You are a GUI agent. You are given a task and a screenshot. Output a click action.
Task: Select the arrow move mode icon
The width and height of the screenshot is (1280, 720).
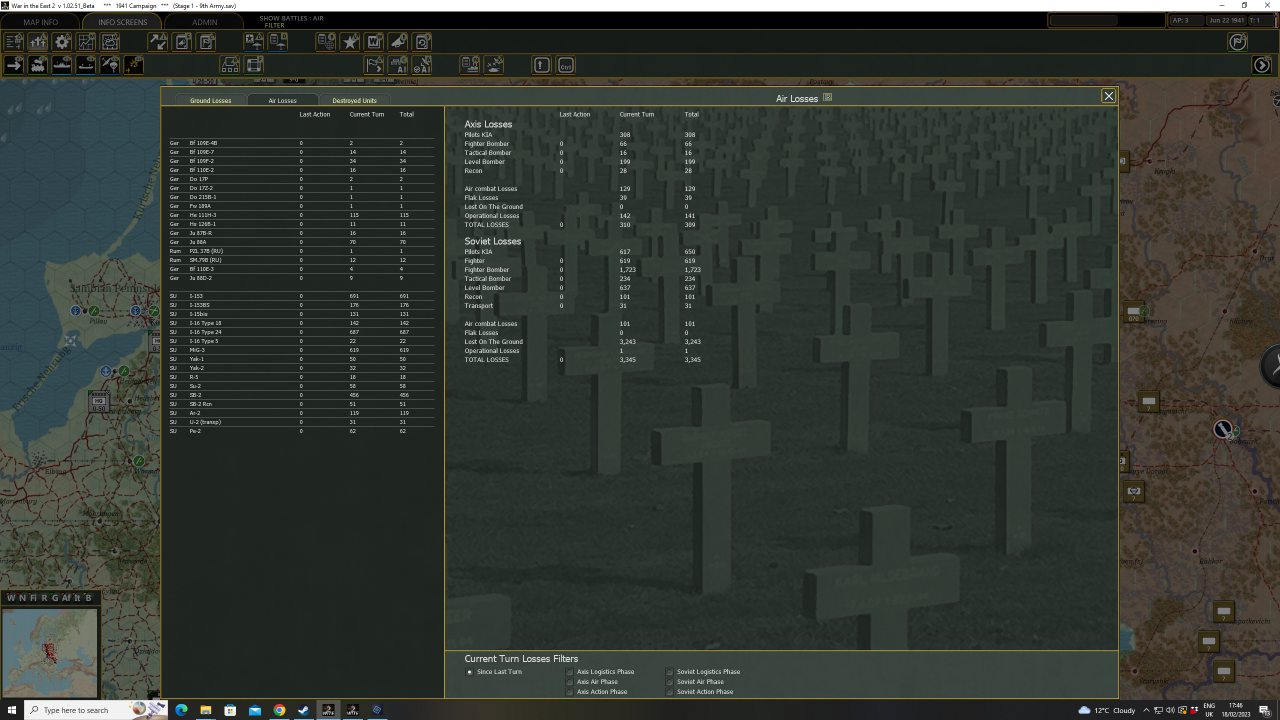coord(14,65)
